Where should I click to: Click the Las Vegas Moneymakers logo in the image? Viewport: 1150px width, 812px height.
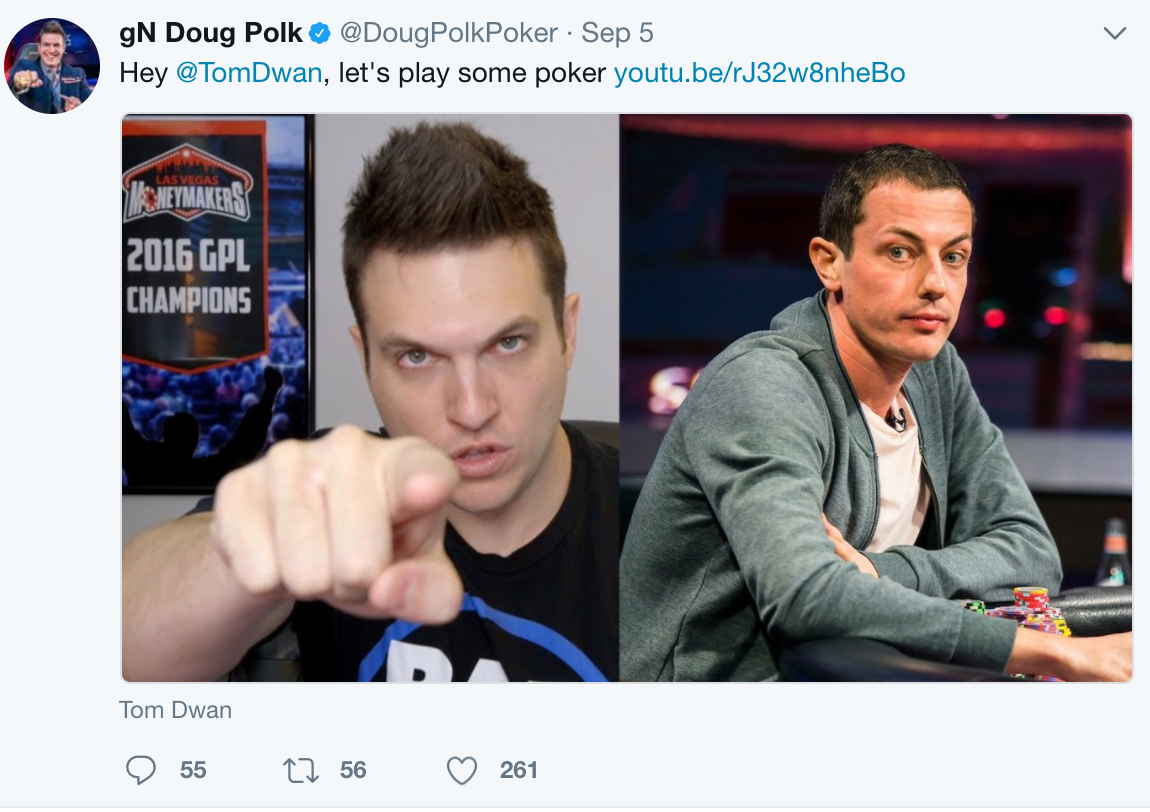[188, 183]
